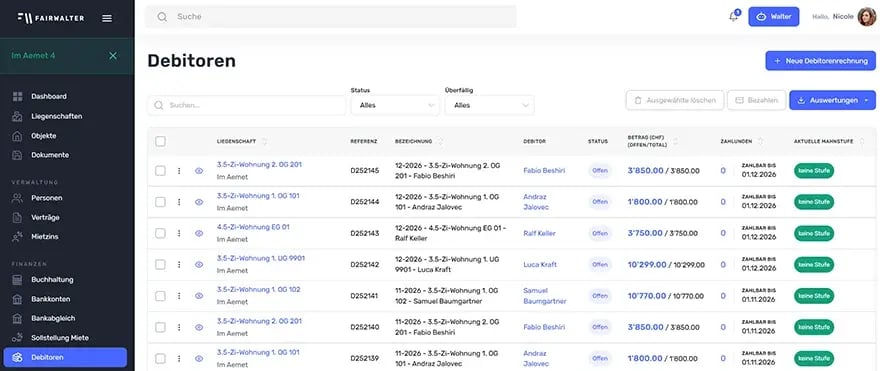View invoice D252139 via eye icon
This screenshot has width=880, height=371.
coord(199,358)
